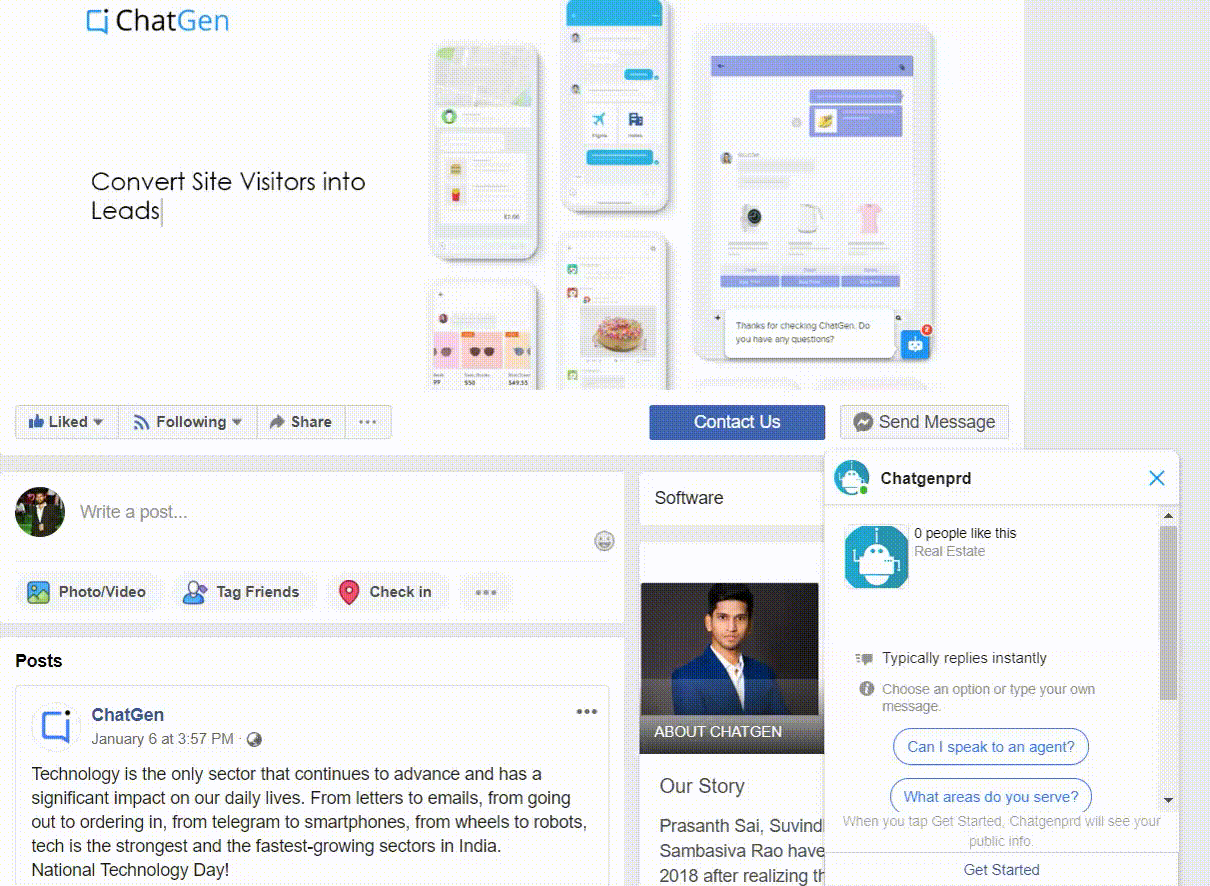This screenshot has height=886, width=1210.
Task: Select 'Can I speak to an agent?' option
Action: click(991, 746)
